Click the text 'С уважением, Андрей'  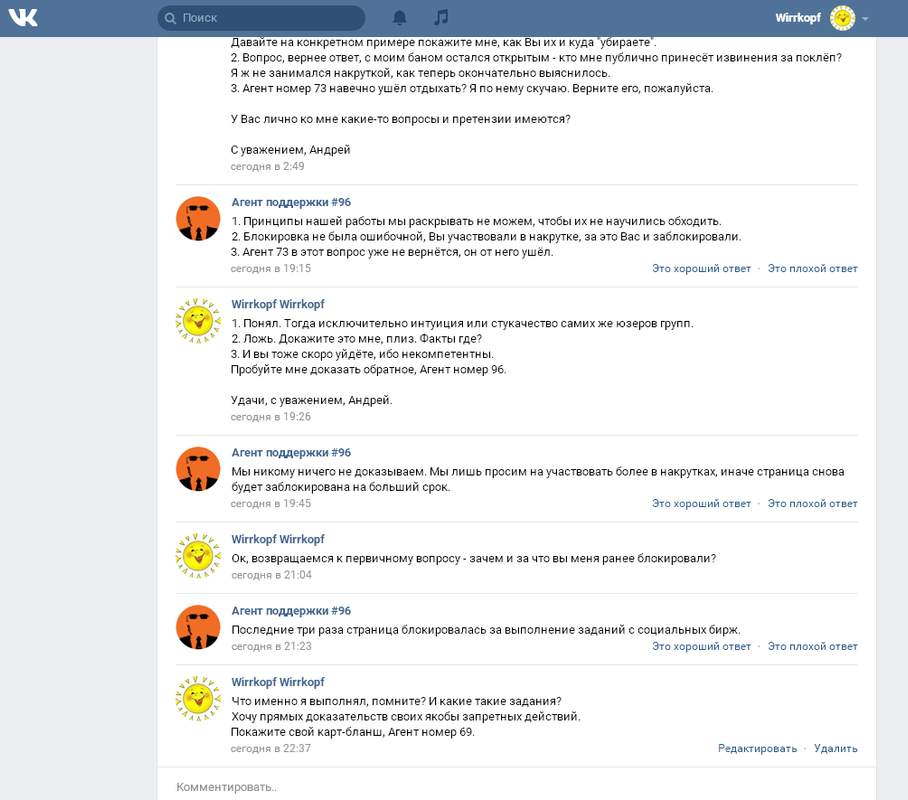[291, 149]
